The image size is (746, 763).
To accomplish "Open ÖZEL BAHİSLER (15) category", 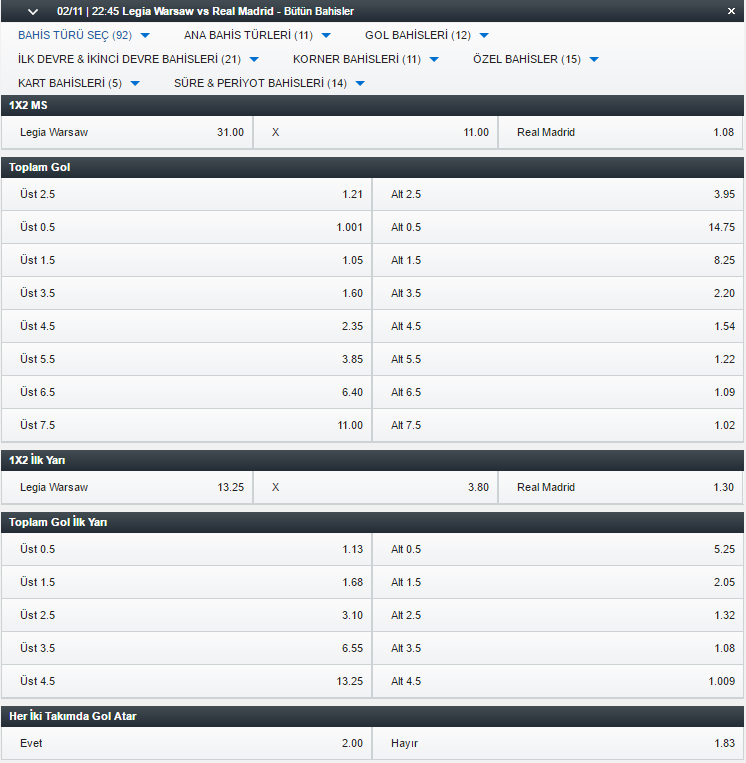I will coord(536,59).
